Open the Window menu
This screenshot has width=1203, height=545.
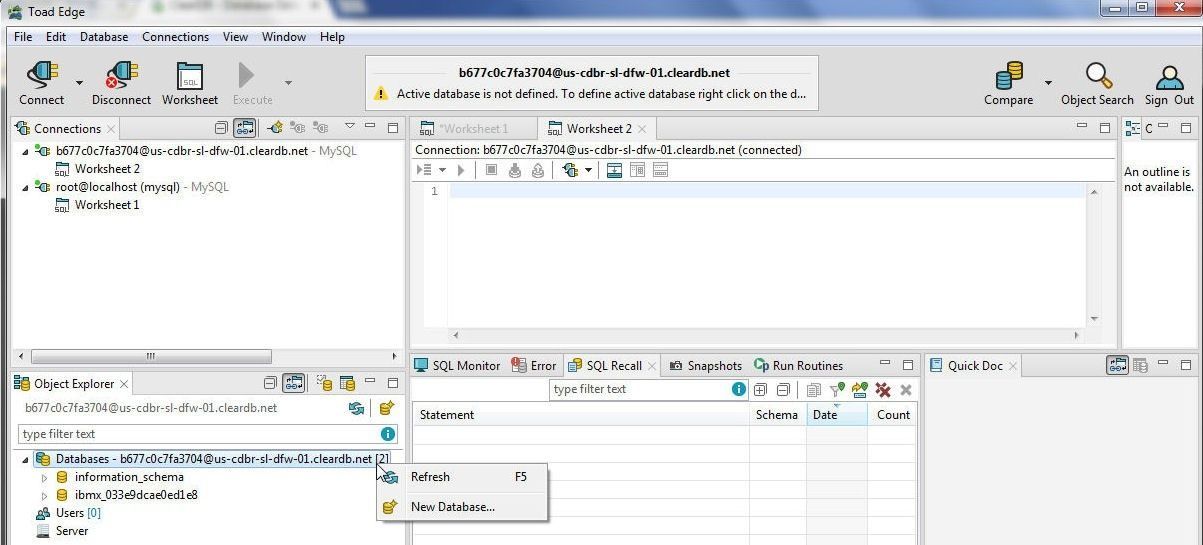(x=284, y=37)
